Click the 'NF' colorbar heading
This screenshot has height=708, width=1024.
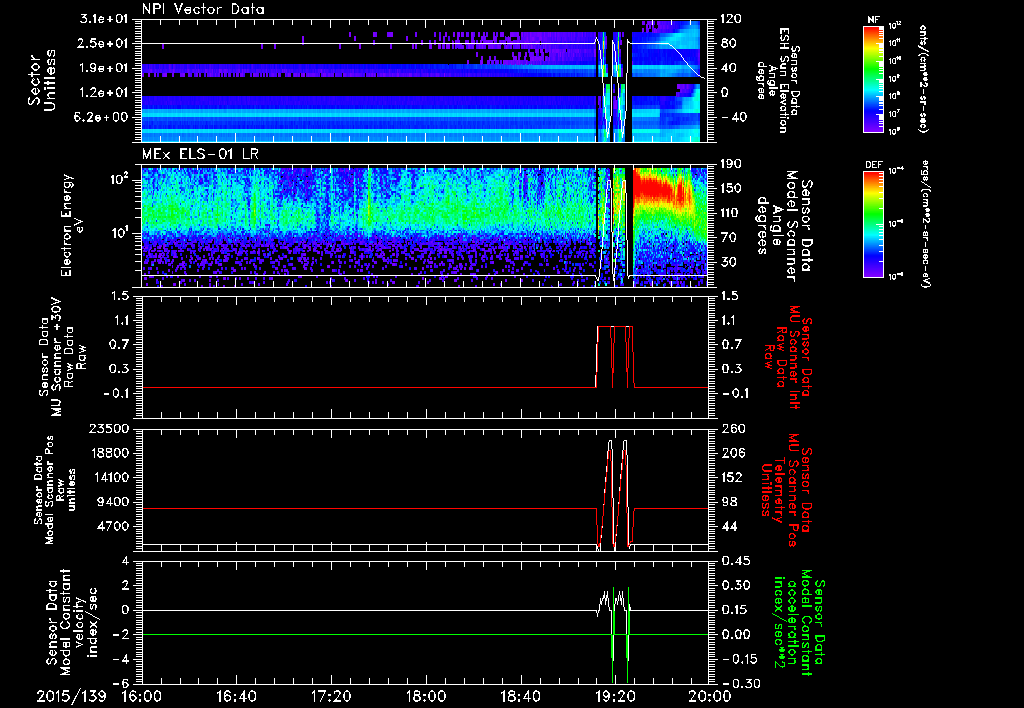pyautogui.click(x=874, y=20)
